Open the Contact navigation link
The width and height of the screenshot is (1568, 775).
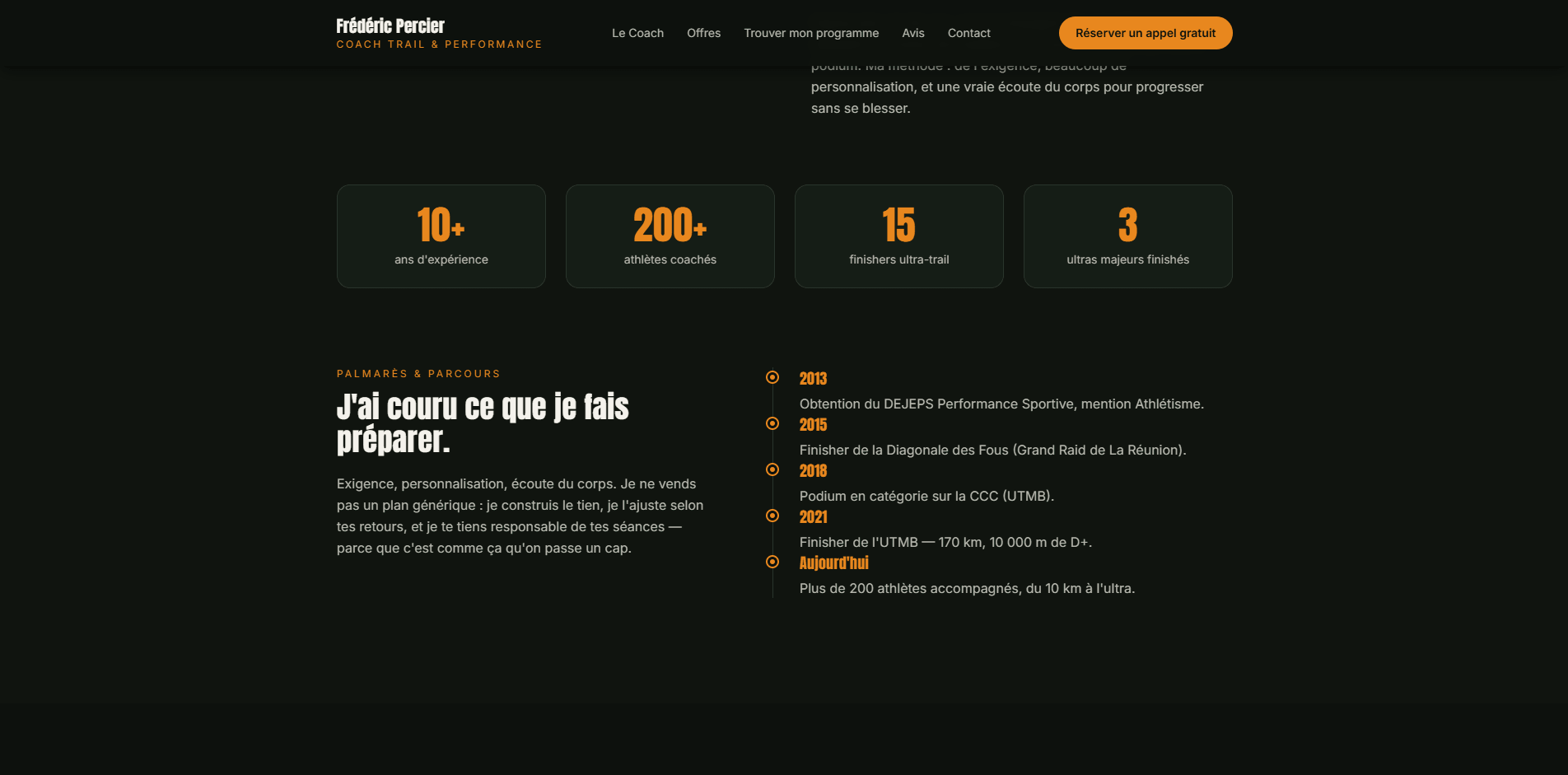click(969, 33)
